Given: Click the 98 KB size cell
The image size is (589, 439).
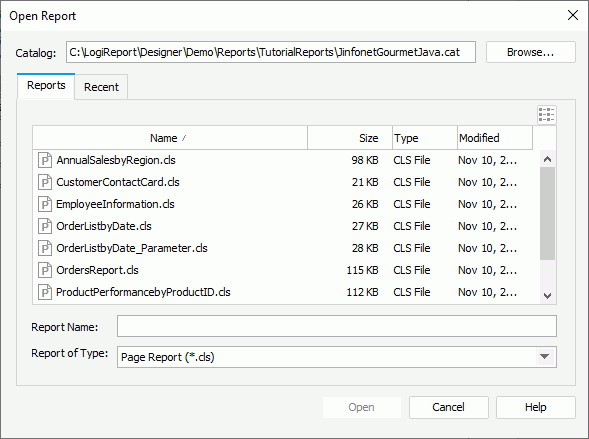Looking at the screenshot, I should pos(365,160).
